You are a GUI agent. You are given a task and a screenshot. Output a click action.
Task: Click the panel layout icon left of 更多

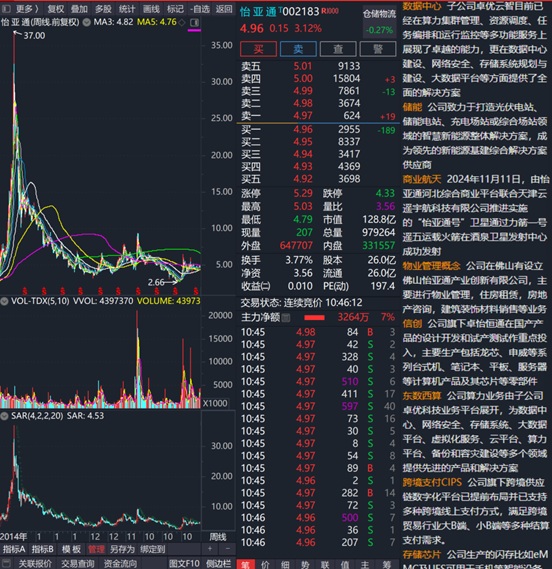point(6,9)
